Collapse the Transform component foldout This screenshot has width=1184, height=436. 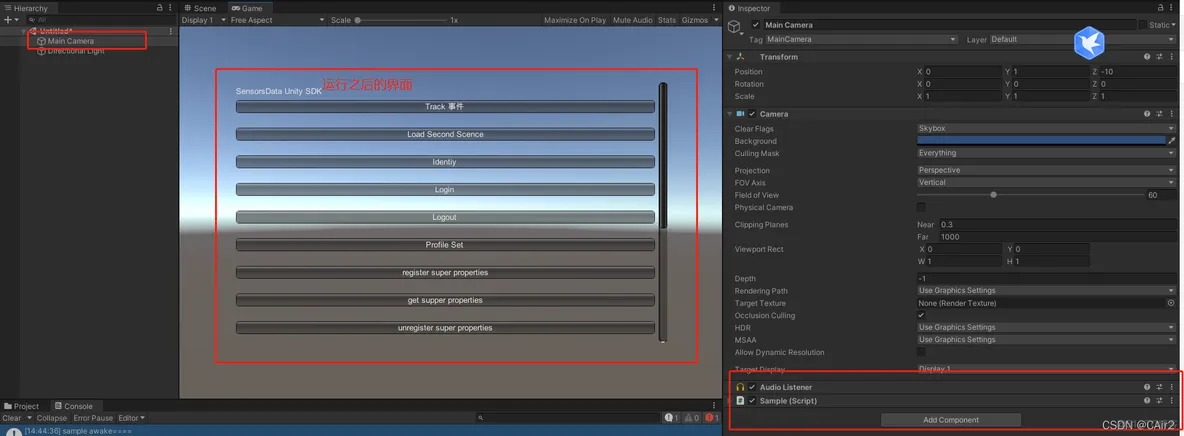729,57
